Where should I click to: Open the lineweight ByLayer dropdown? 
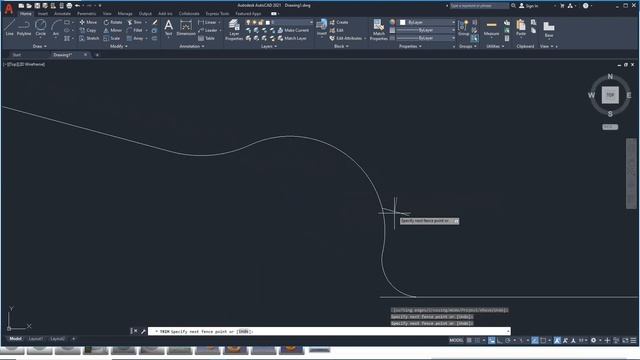pos(426,30)
